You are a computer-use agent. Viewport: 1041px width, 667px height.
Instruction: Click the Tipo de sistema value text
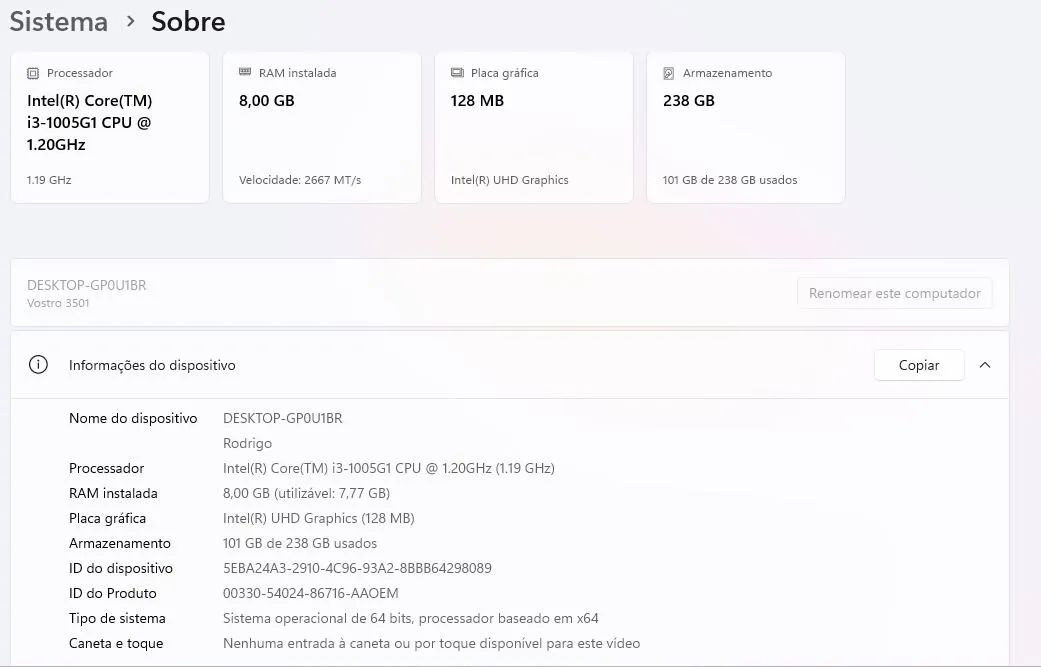[410, 619]
